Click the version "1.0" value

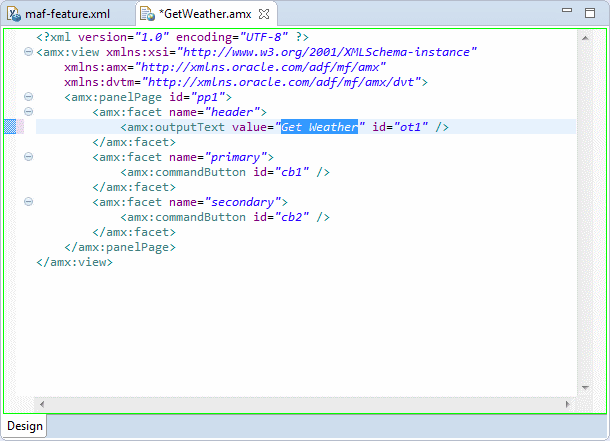point(151,37)
